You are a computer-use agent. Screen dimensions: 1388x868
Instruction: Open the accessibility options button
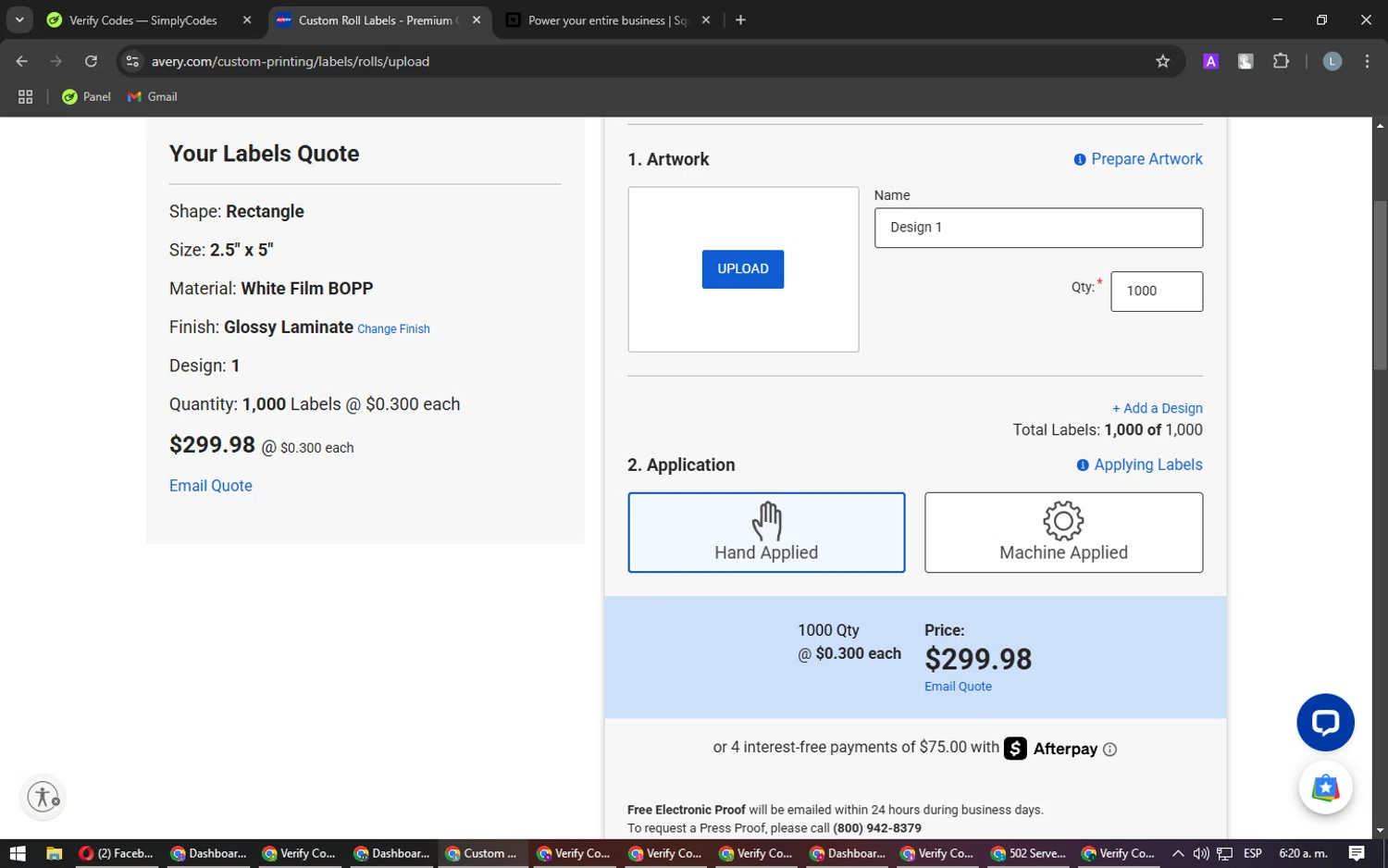[43, 797]
